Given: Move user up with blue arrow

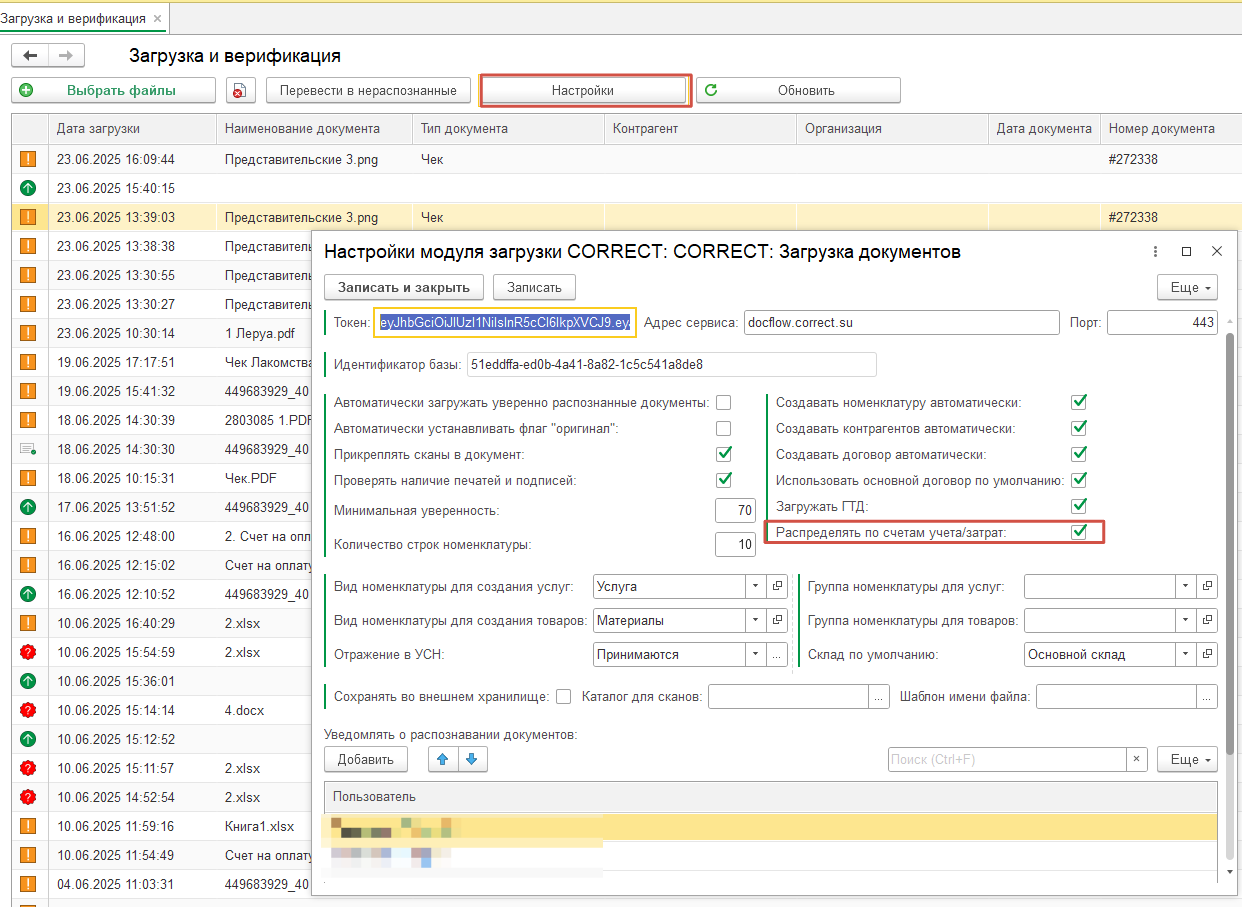Looking at the screenshot, I should point(442,759).
